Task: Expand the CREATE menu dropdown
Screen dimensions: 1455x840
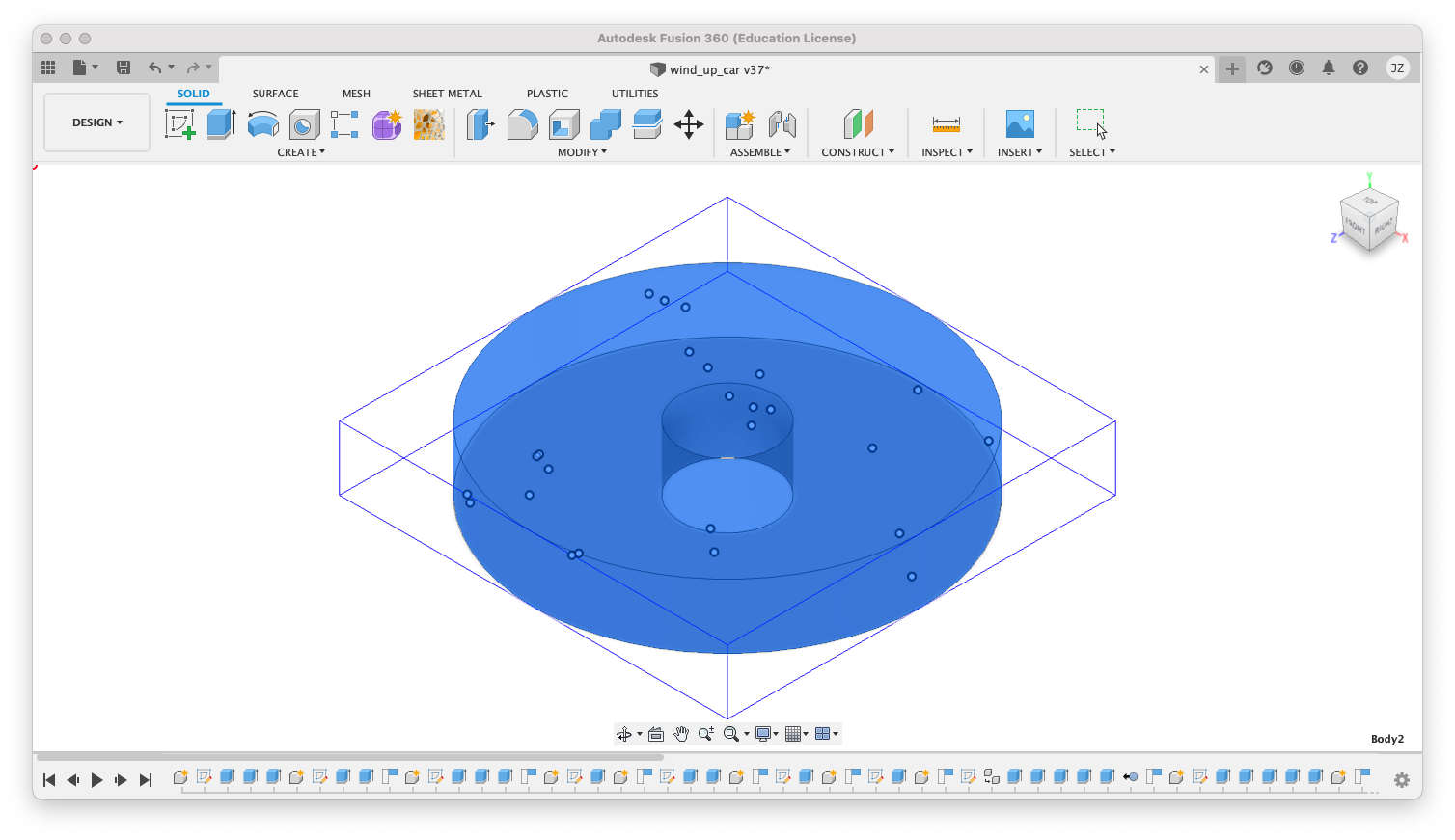Action: (x=301, y=152)
